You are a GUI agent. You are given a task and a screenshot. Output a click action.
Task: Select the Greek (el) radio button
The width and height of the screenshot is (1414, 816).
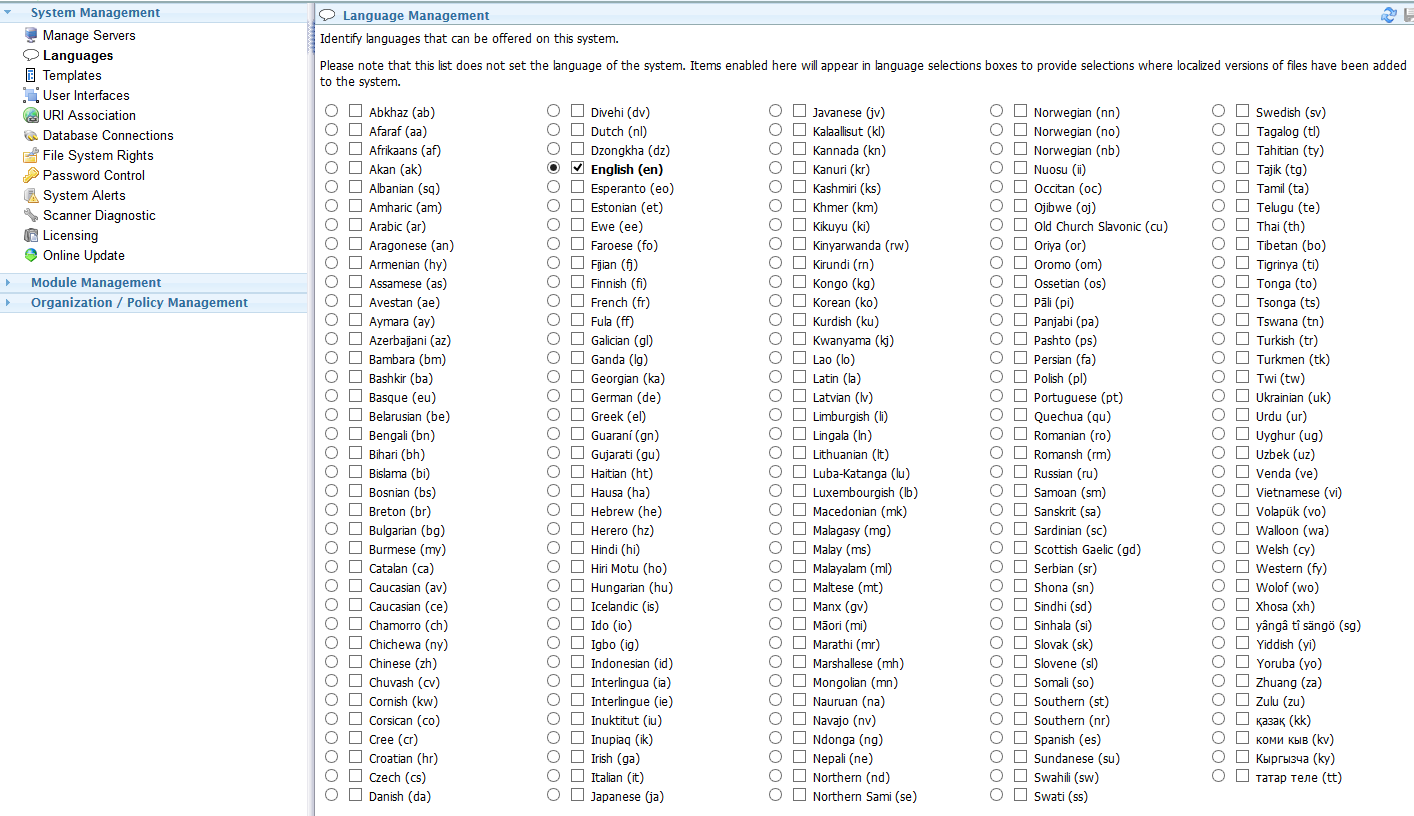tap(553, 415)
